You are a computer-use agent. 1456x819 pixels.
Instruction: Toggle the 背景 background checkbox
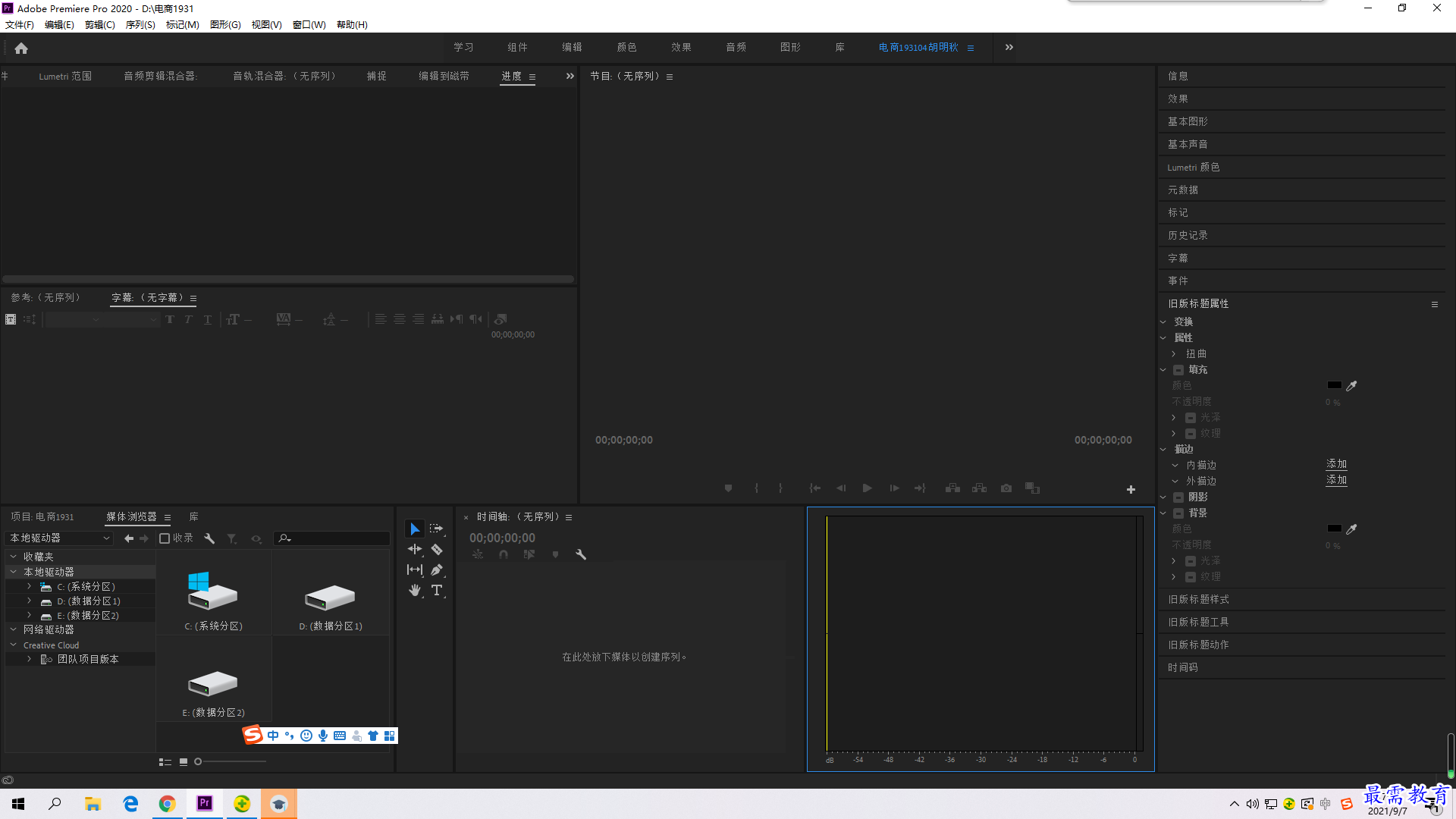coord(1178,513)
